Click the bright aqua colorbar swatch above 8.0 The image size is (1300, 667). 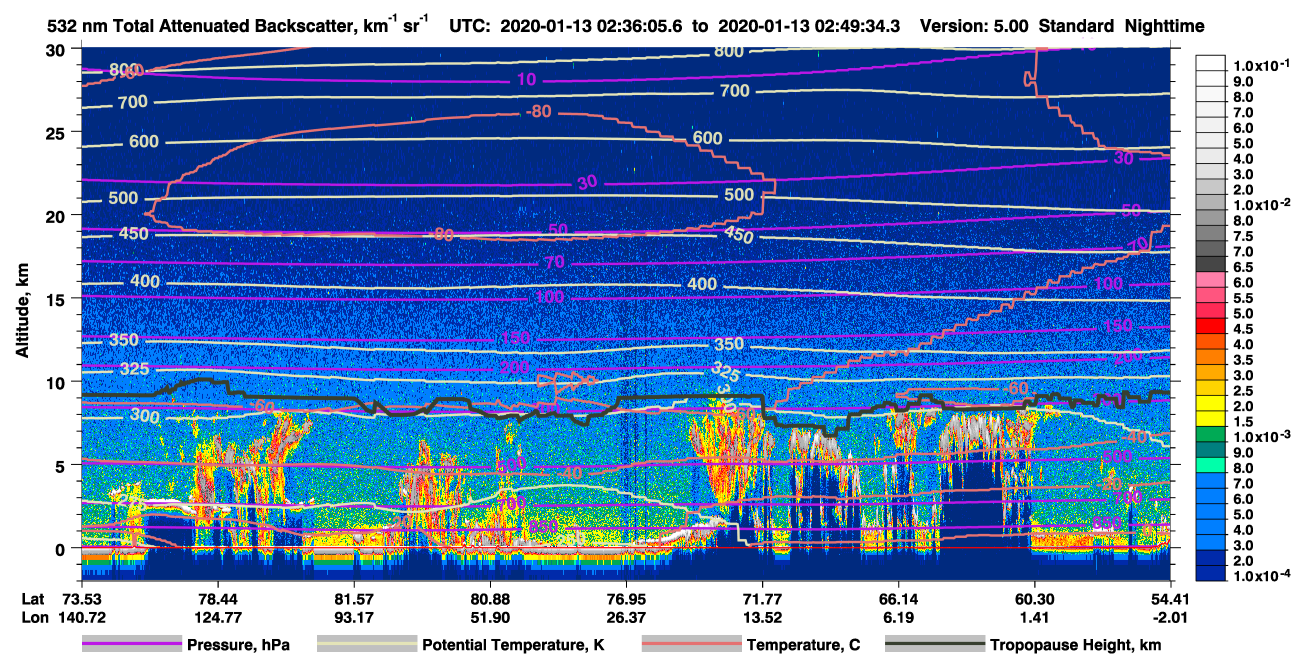tap(1211, 463)
